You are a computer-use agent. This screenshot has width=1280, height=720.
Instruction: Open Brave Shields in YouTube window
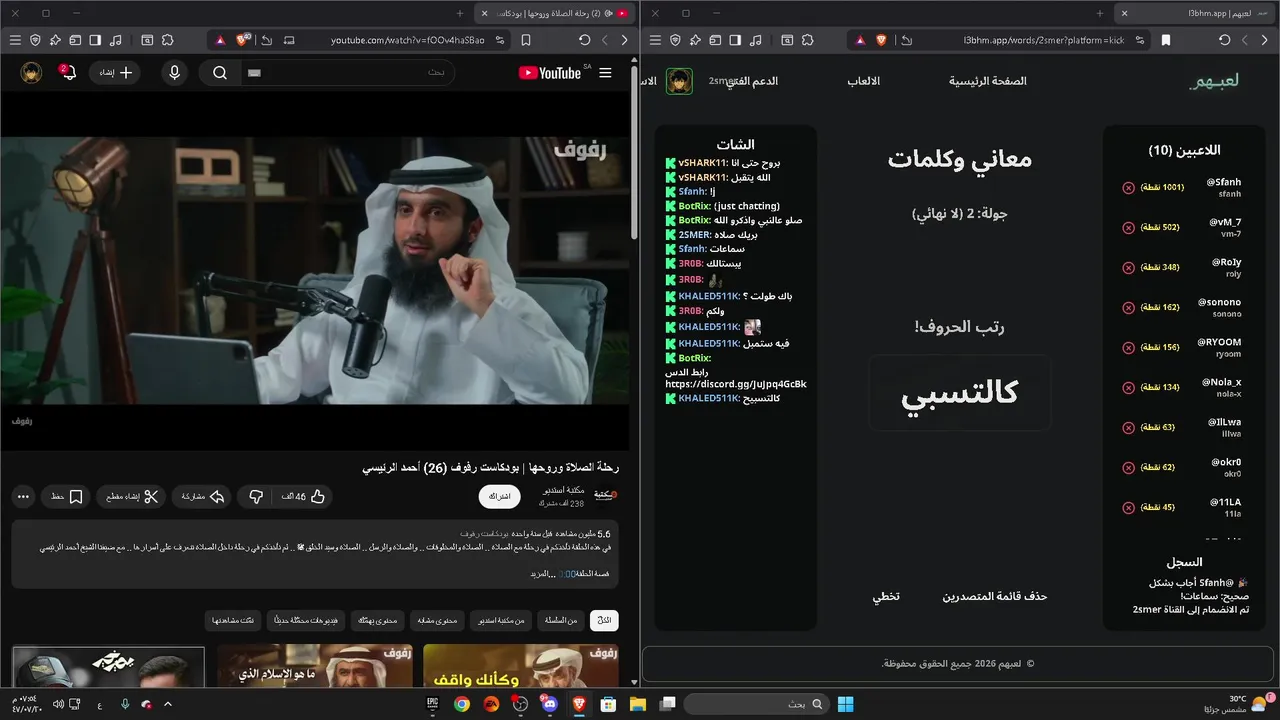(x=242, y=40)
